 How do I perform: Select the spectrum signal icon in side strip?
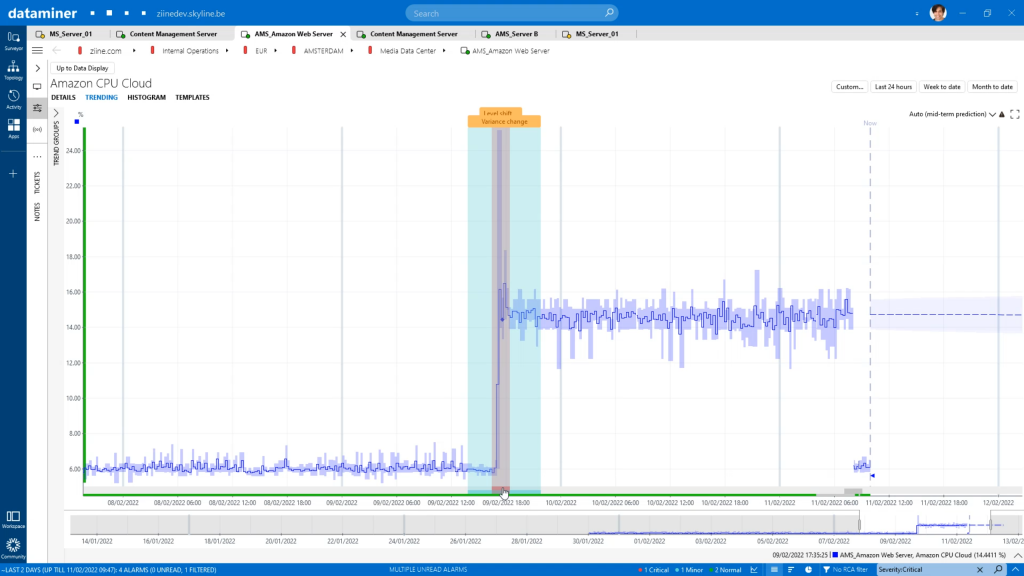[37, 129]
